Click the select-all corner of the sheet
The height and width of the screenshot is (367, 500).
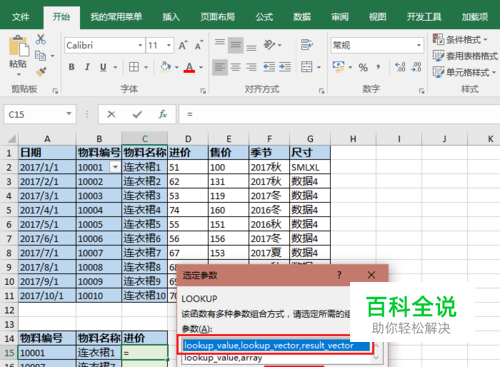(x=10, y=138)
